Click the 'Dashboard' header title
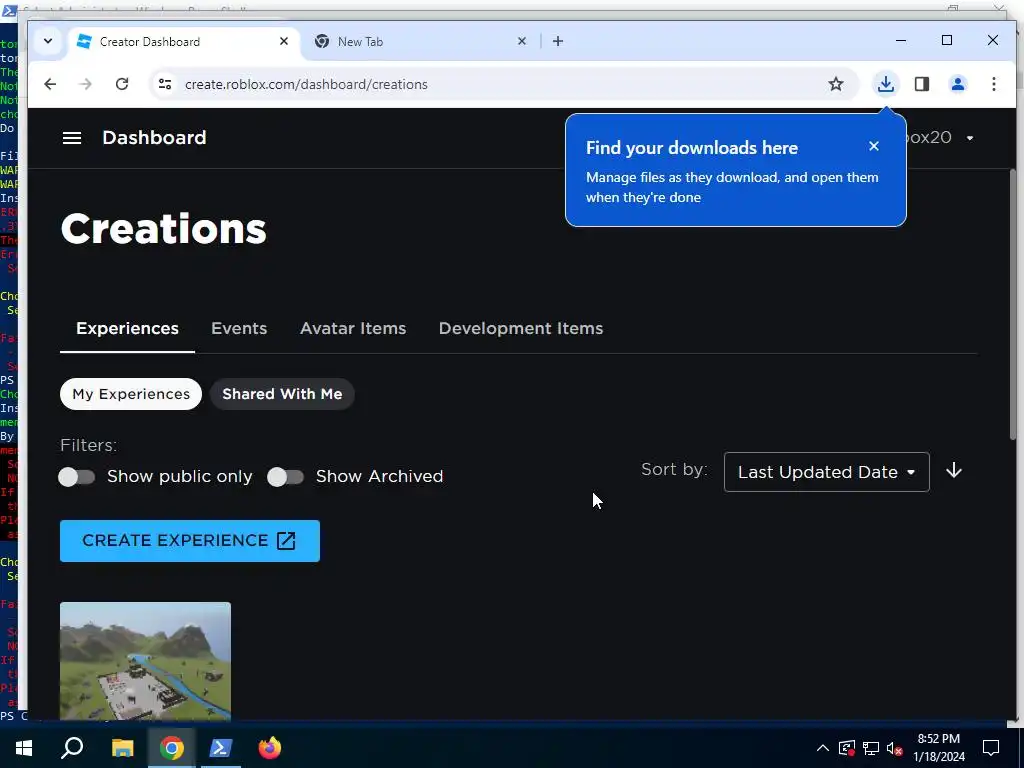1024x768 pixels. (154, 138)
